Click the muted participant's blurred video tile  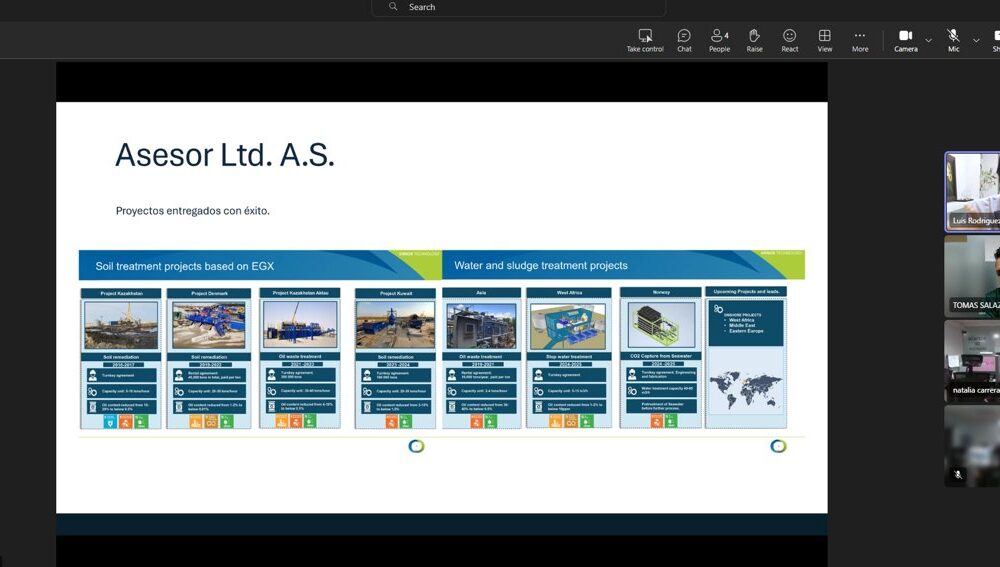(973, 446)
